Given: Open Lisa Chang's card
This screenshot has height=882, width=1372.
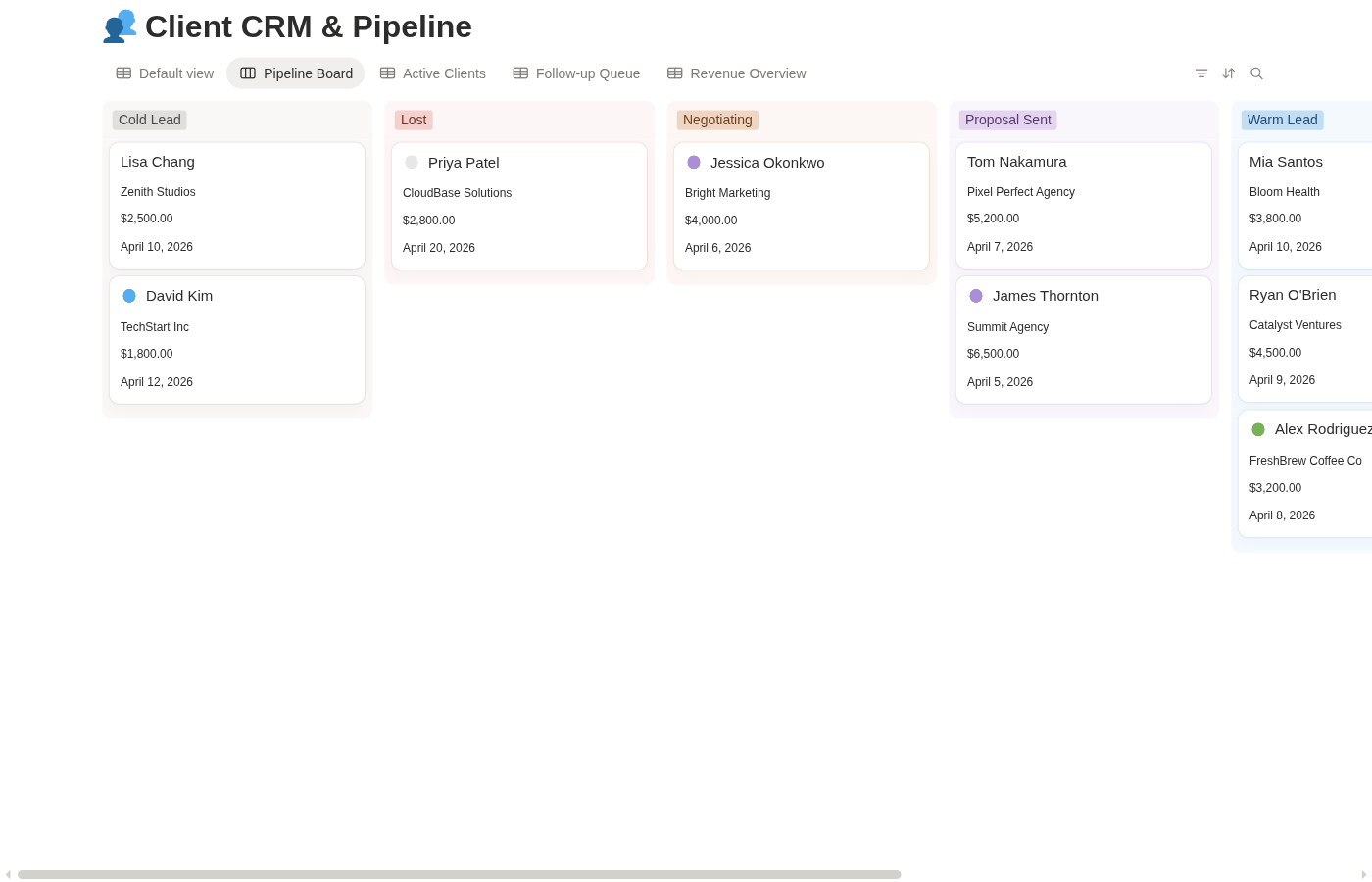Looking at the screenshot, I should pyautogui.click(x=237, y=205).
